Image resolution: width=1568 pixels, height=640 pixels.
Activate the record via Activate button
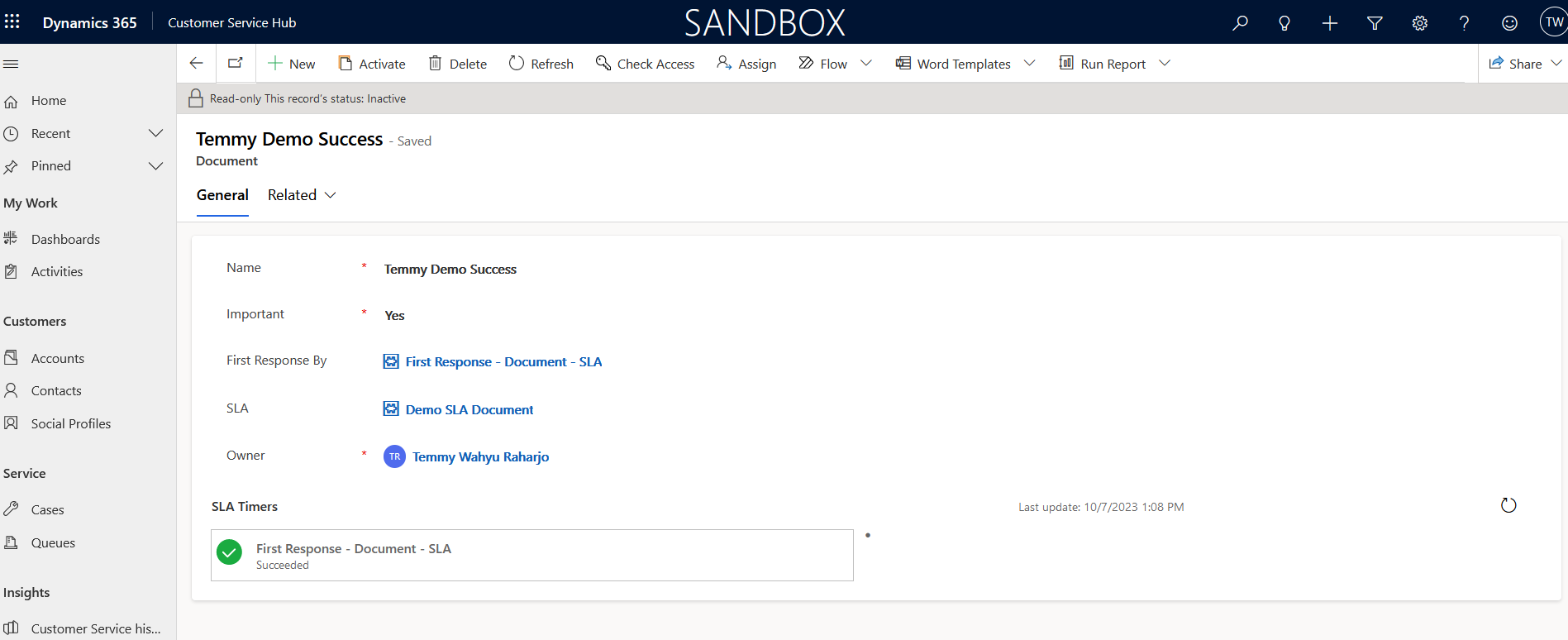372,64
